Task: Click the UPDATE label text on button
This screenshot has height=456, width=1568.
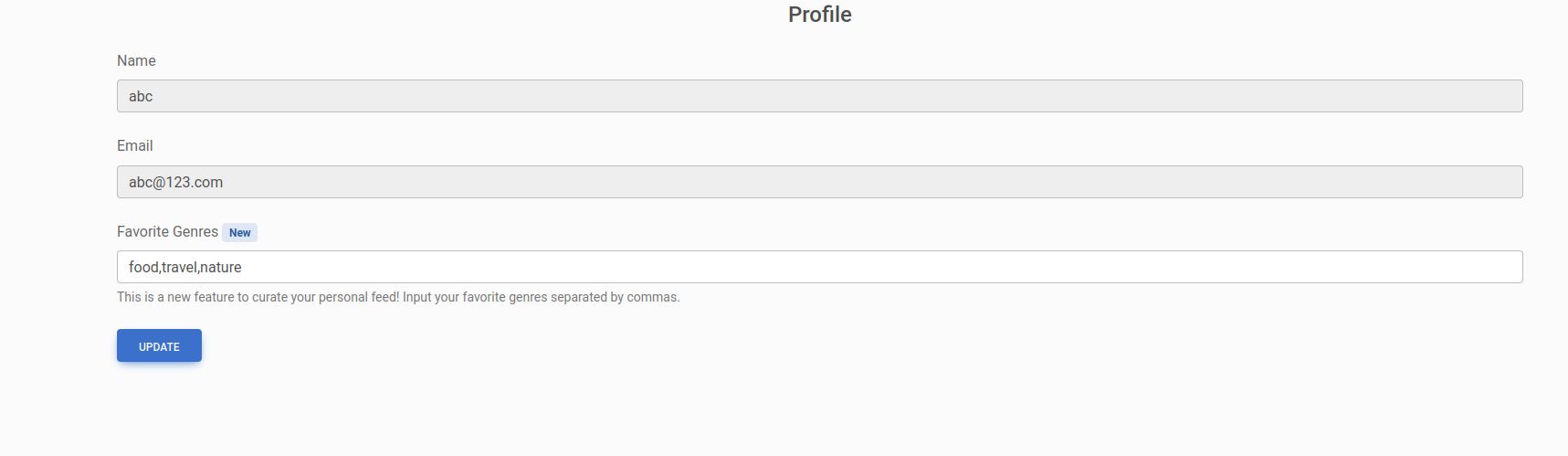Action: [159, 346]
